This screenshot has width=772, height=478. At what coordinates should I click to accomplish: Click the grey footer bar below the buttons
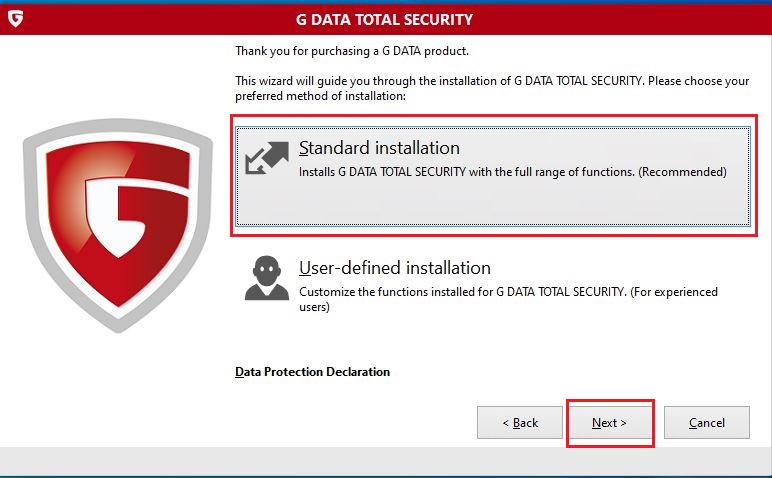click(386, 461)
